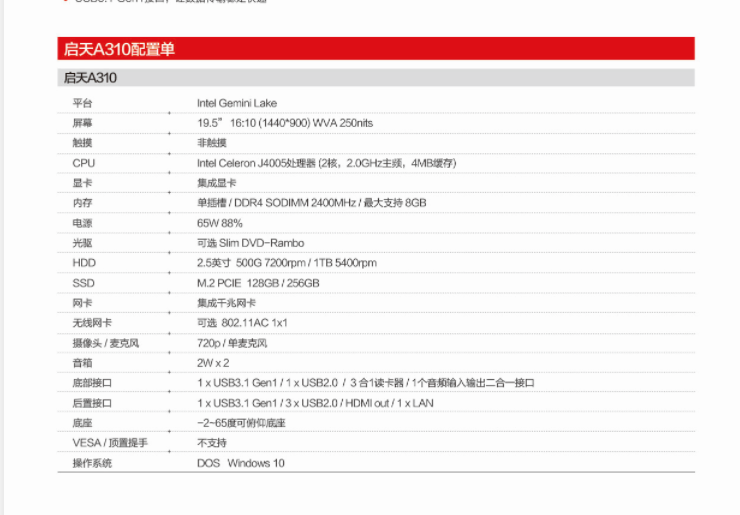
Task: Click the 'HDMI out / 1 x LAN' rear ports value
Action: pyautogui.click(x=389, y=403)
